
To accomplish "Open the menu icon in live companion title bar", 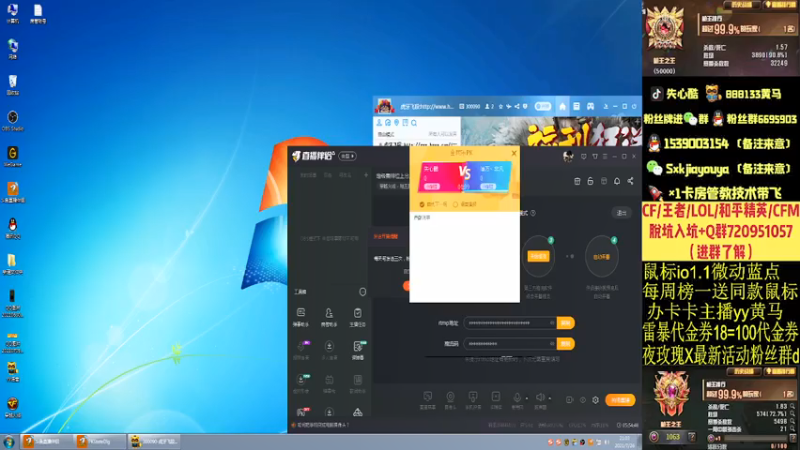I will pyautogui.click(x=605, y=156).
